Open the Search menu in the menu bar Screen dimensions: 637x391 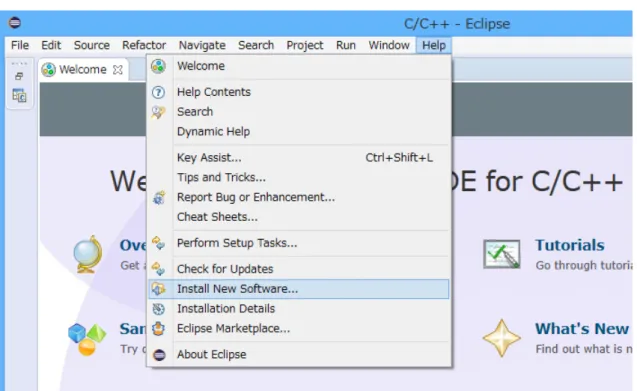click(256, 45)
